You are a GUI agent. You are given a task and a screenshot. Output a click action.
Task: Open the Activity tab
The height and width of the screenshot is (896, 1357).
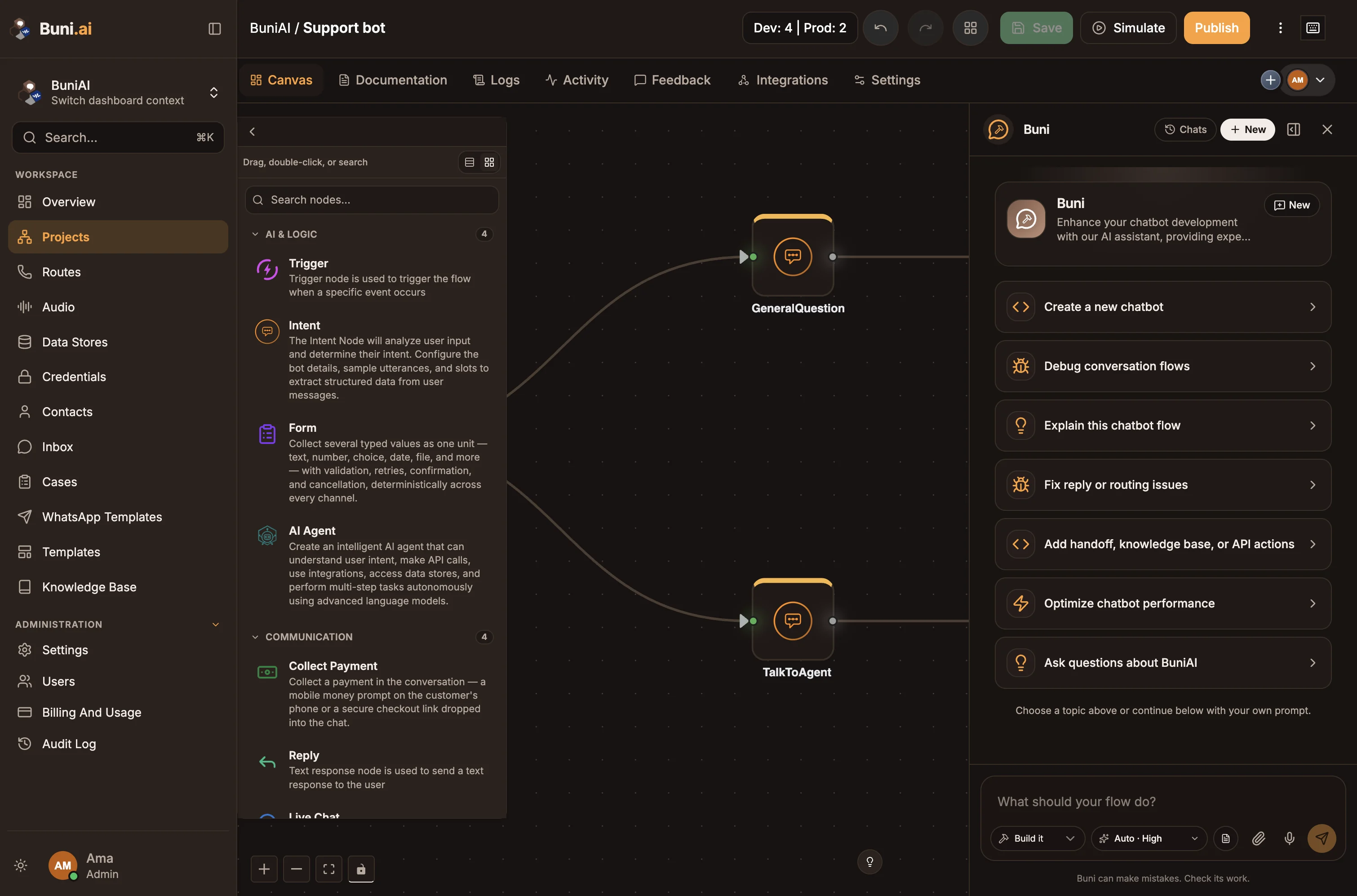click(x=577, y=80)
